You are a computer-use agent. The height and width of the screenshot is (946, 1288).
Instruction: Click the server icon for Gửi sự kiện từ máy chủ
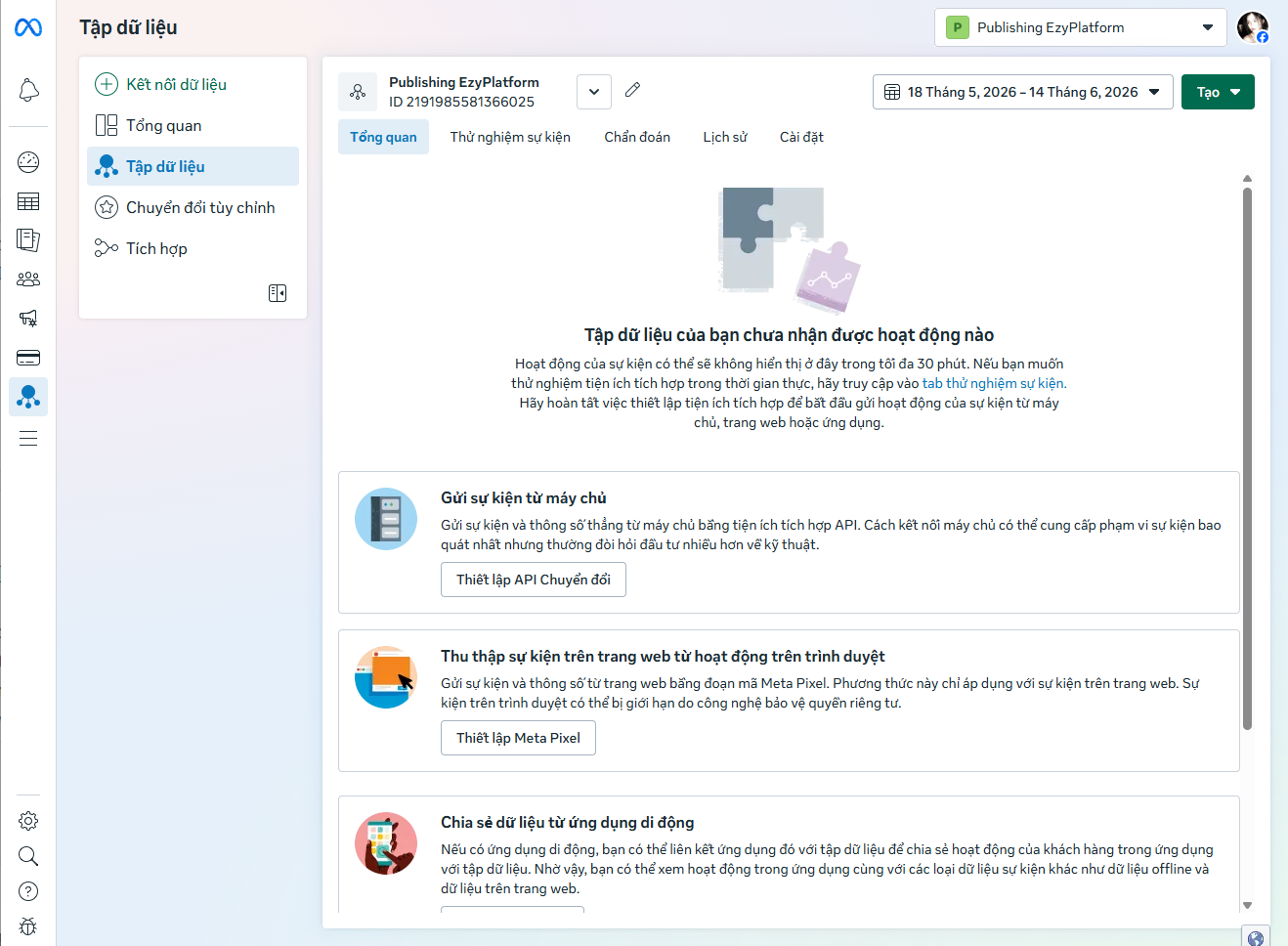(386, 519)
